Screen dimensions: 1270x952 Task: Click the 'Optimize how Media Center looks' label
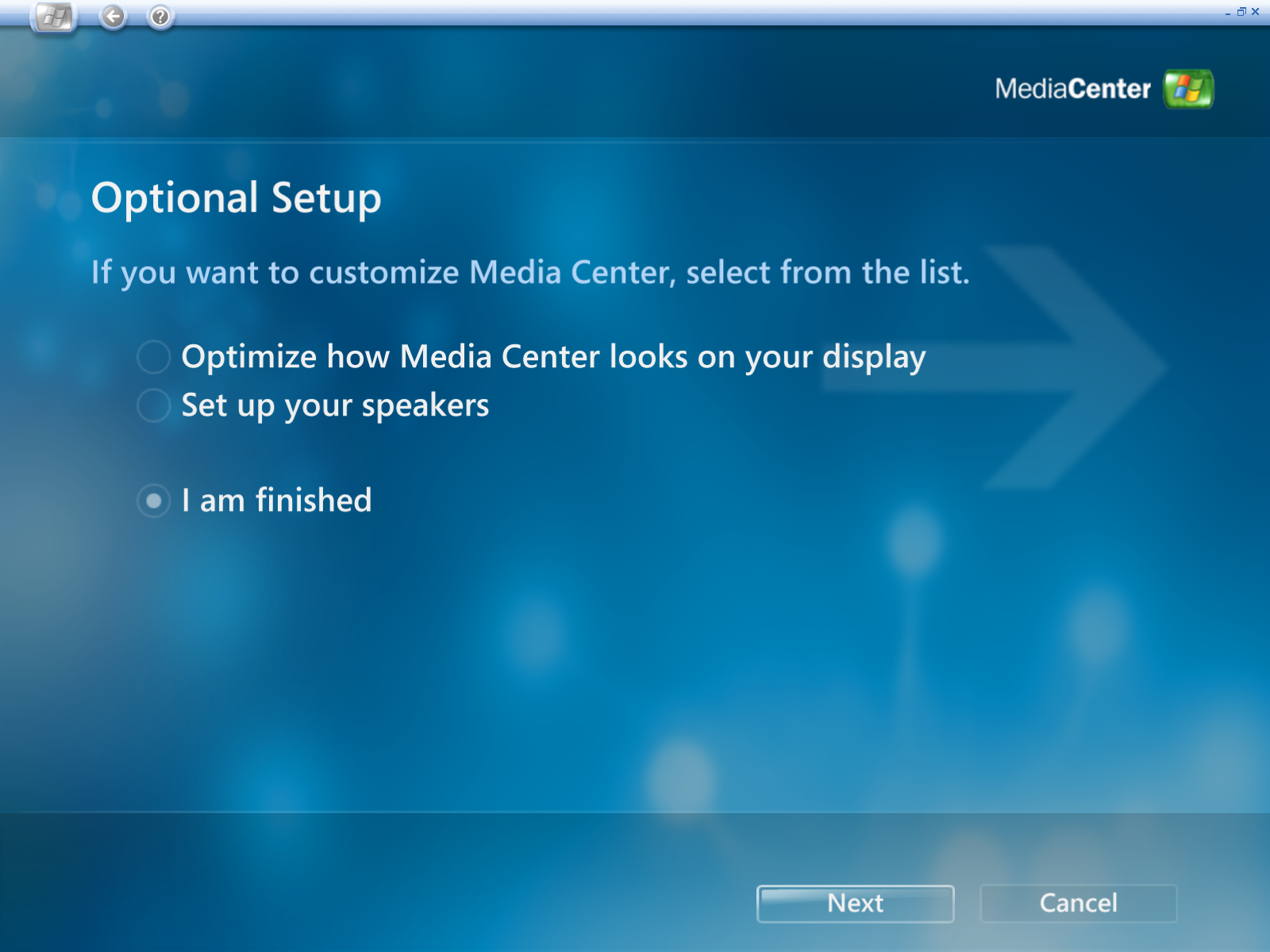point(553,357)
